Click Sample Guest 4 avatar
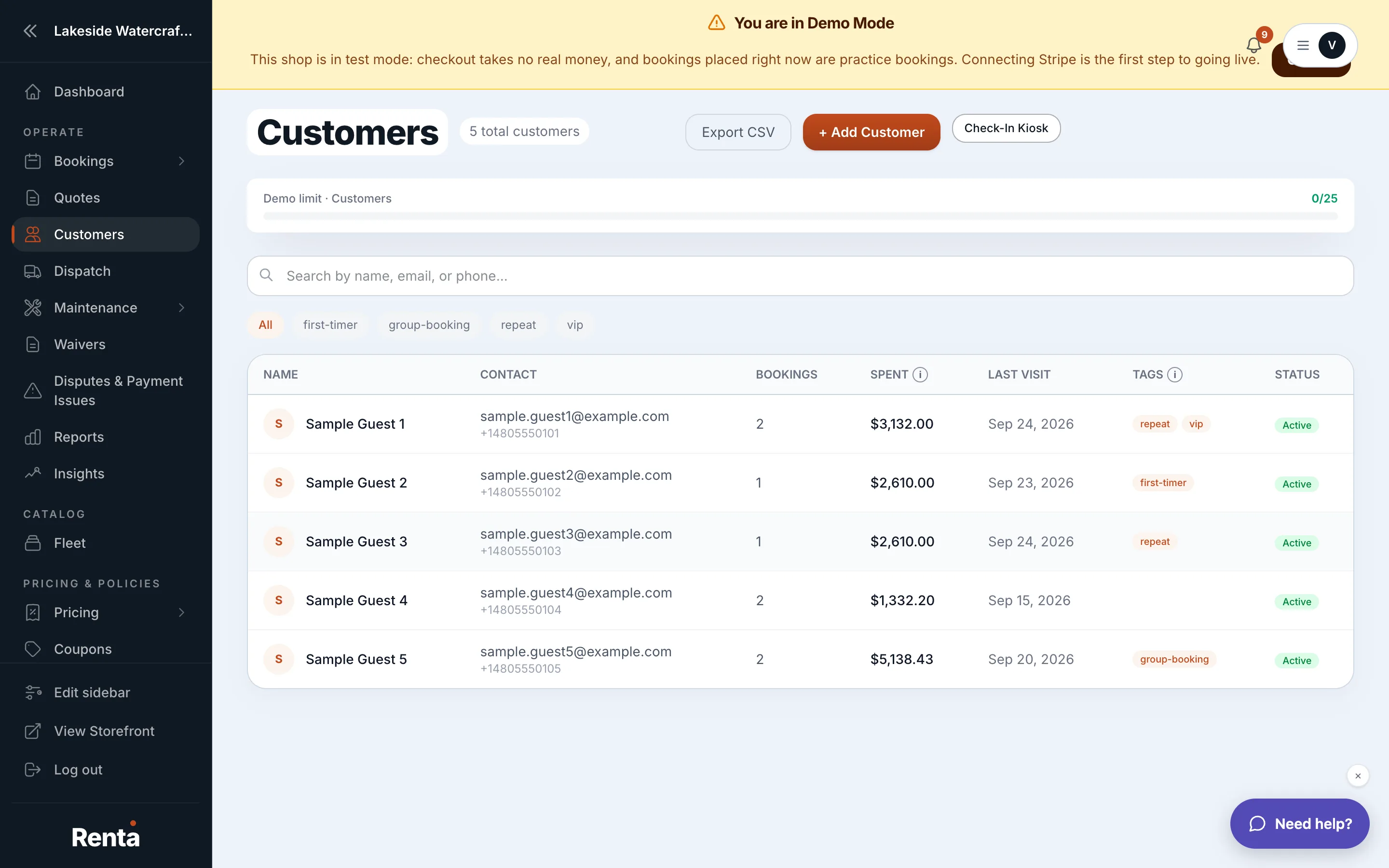Viewport: 1389px width, 868px height. [x=278, y=600]
